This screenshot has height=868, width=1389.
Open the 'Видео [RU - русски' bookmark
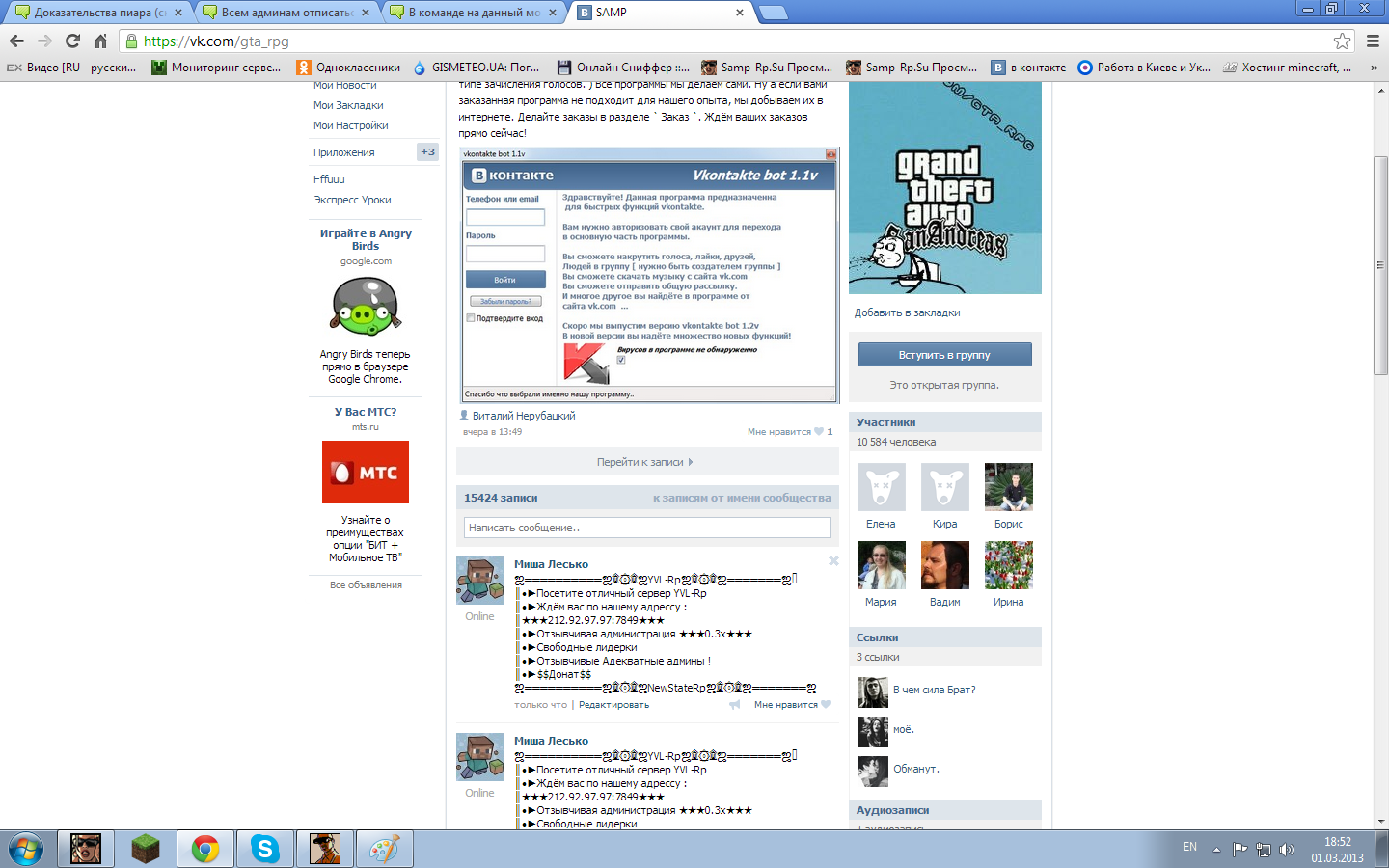pos(72,68)
